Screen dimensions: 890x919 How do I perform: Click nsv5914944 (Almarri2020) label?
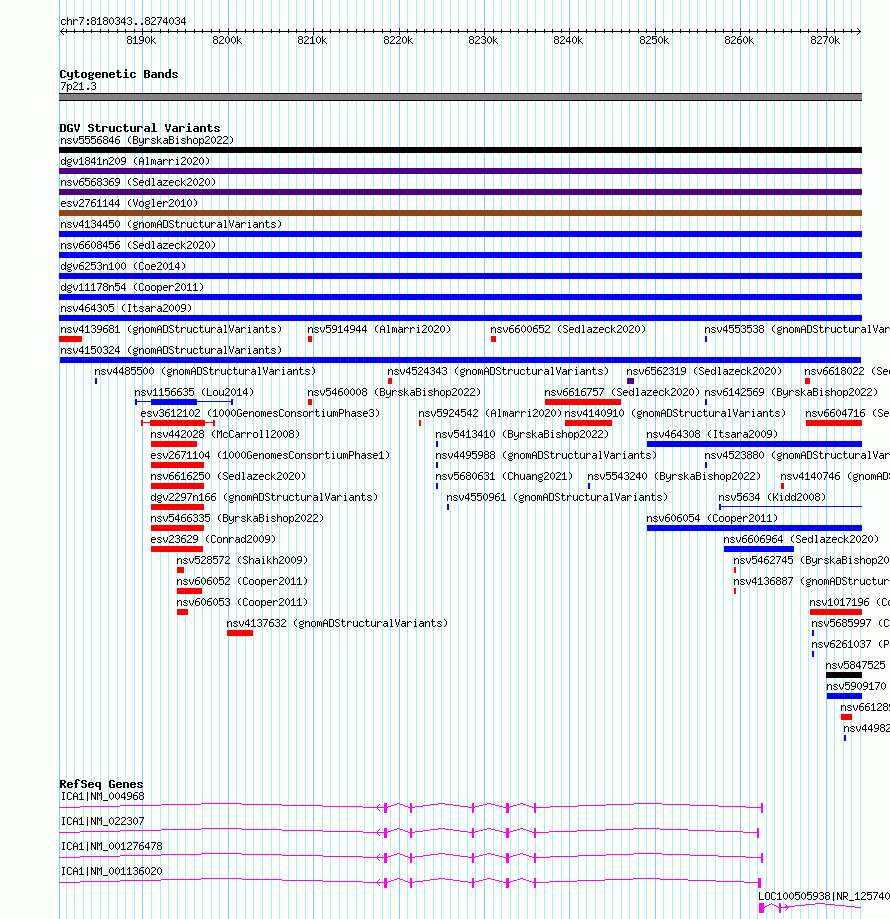pos(380,330)
